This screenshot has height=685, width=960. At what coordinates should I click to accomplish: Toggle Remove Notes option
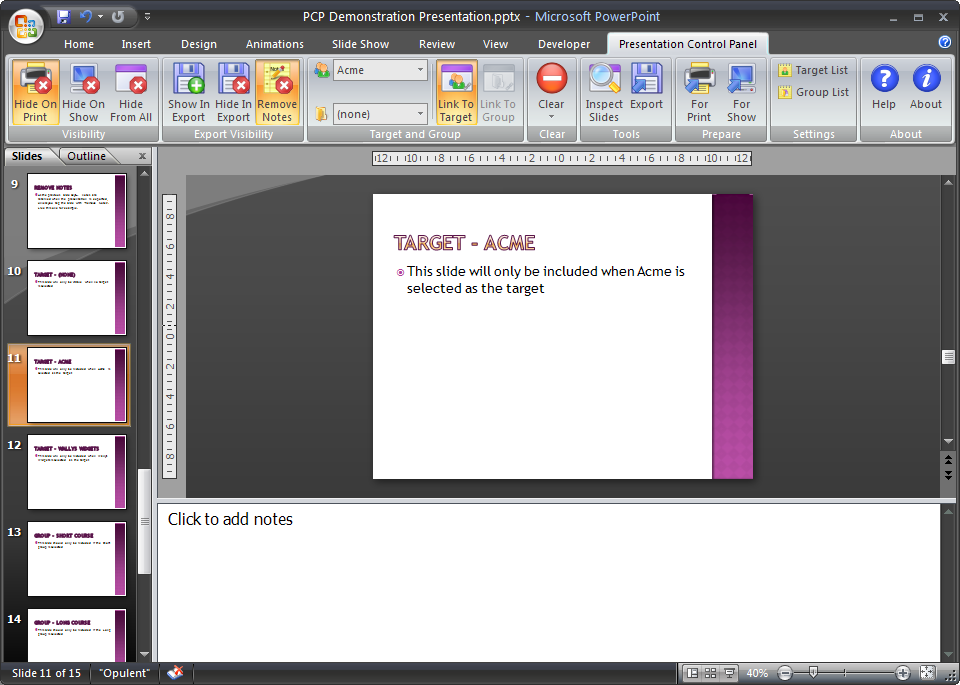tap(277, 92)
